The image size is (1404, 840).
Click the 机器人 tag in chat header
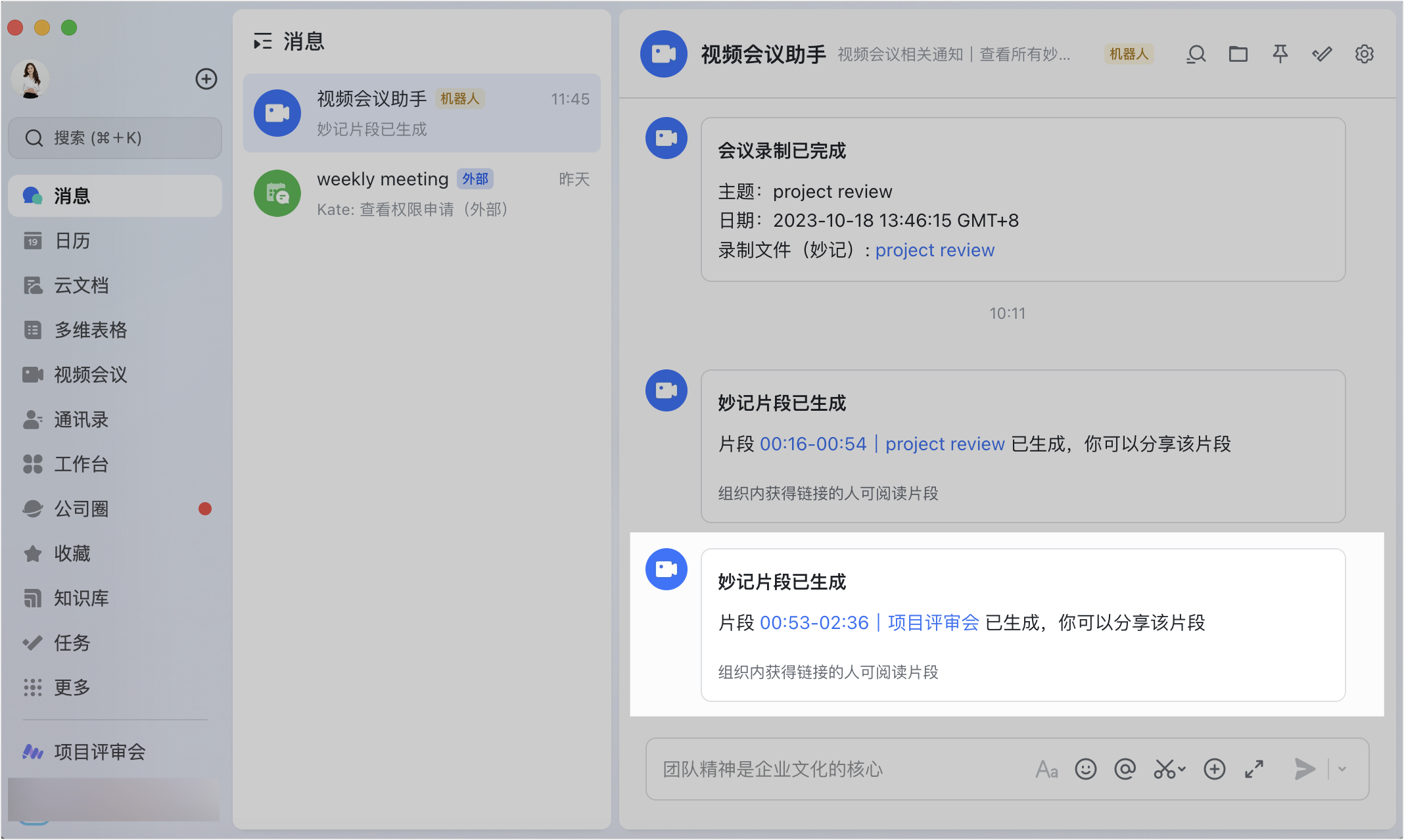(x=1129, y=54)
